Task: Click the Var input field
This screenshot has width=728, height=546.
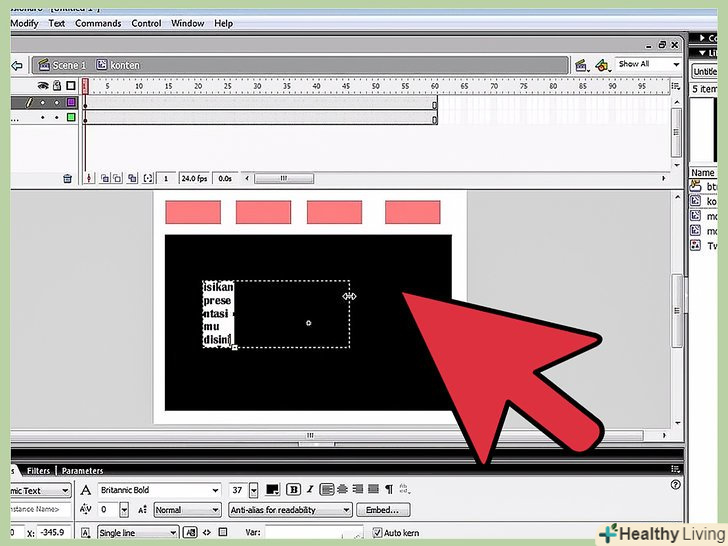Action: (x=314, y=533)
